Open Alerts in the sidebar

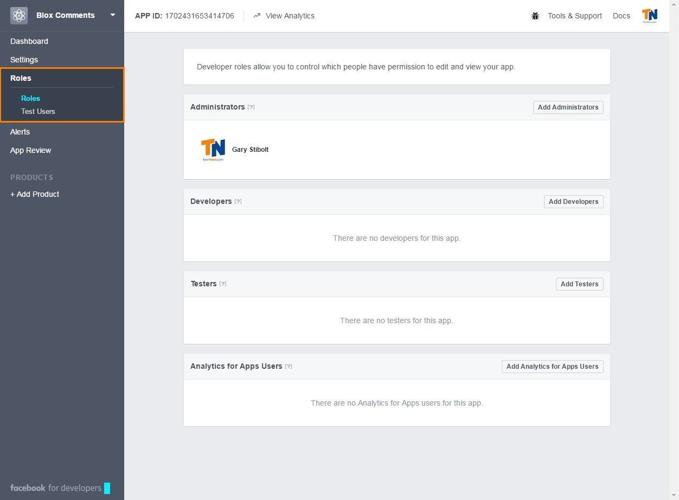(x=20, y=132)
